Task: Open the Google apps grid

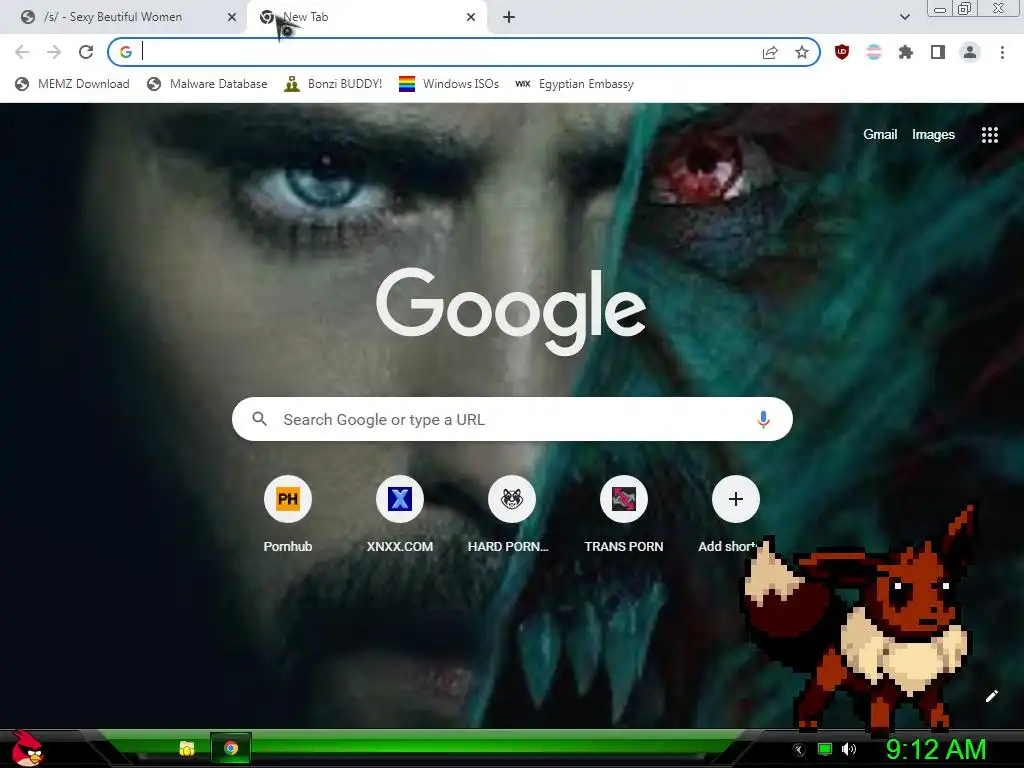Action: coord(989,135)
